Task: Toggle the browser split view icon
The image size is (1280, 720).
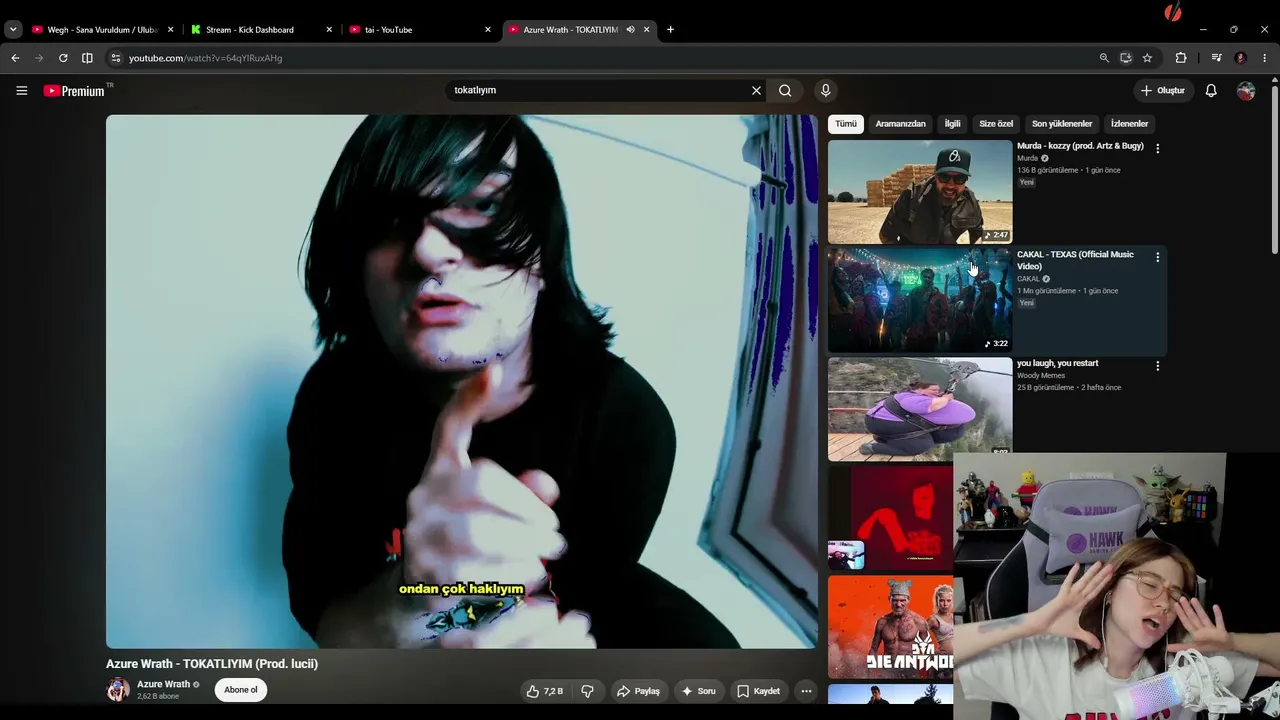Action: (x=87, y=58)
